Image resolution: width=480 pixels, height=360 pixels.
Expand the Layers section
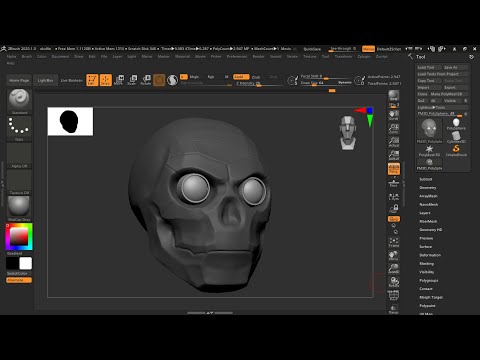coord(425,213)
